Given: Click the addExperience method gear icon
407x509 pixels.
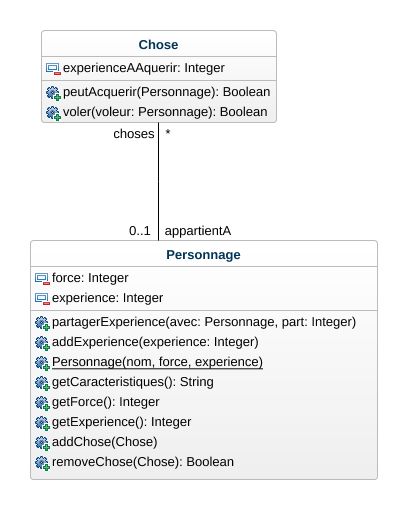Looking at the screenshot, I should 42,343.
